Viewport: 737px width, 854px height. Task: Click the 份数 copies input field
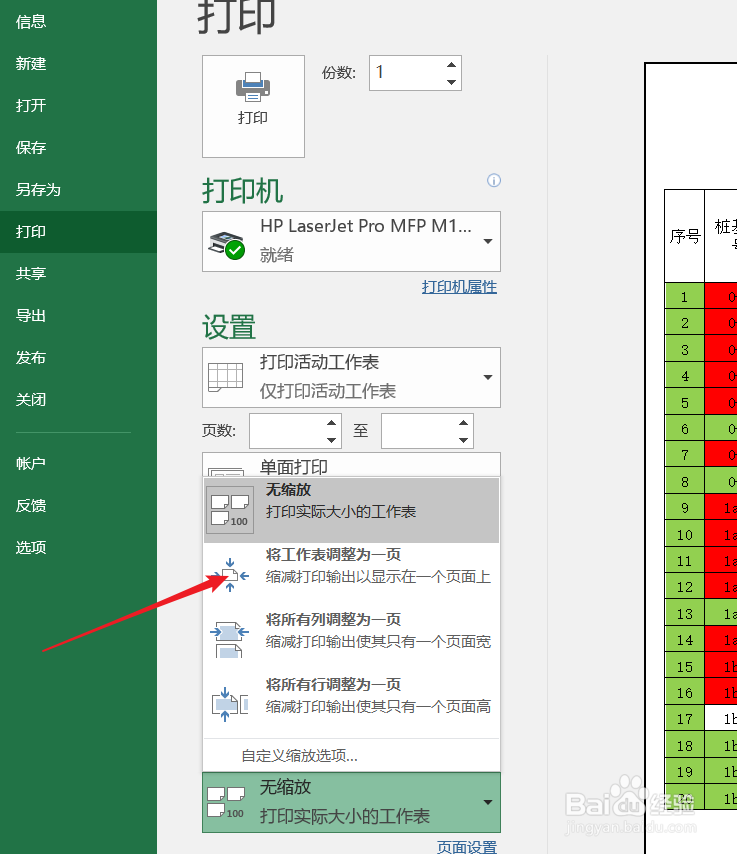pos(407,72)
